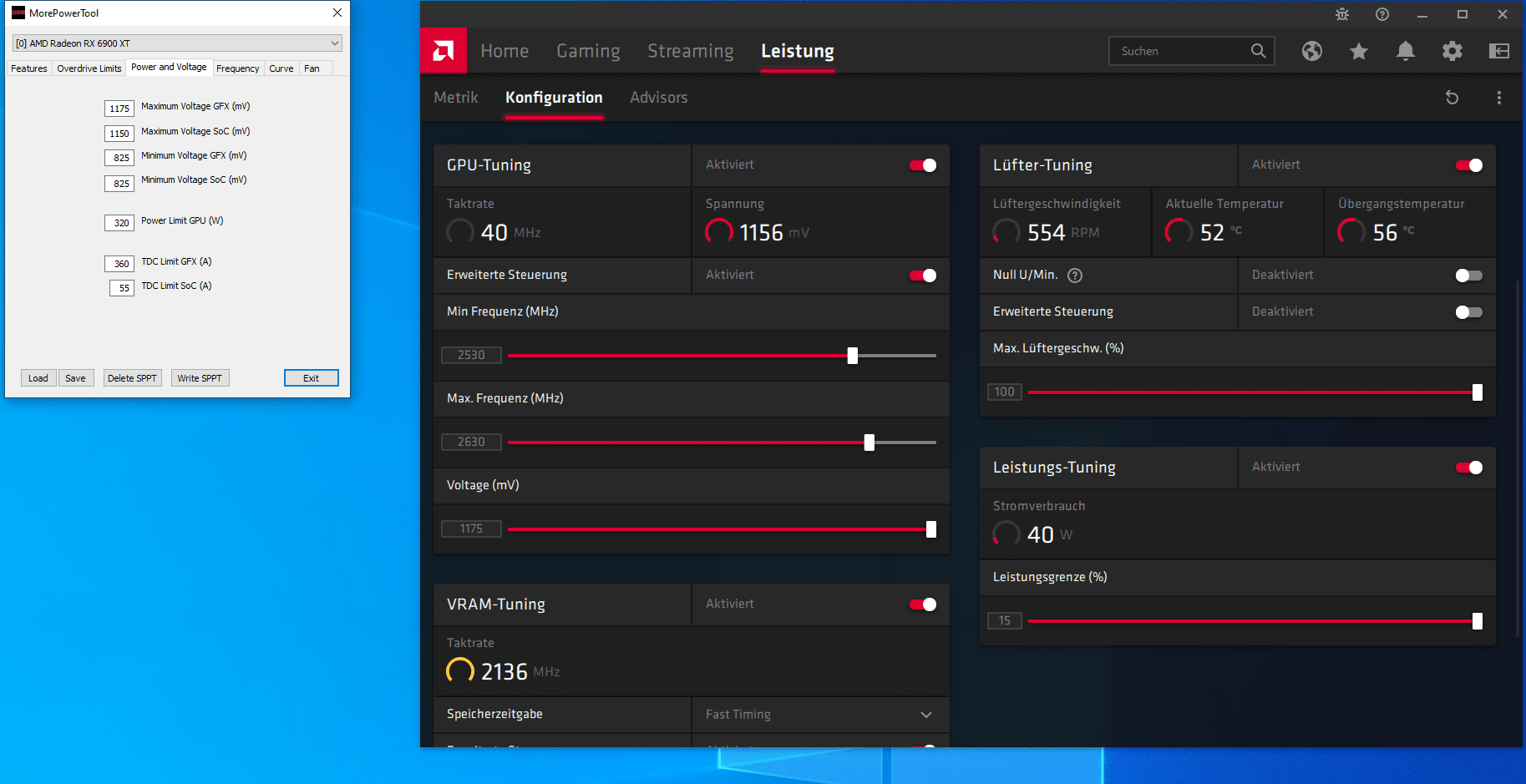Open settings gear in Radeon Software

tap(1452, 51)
